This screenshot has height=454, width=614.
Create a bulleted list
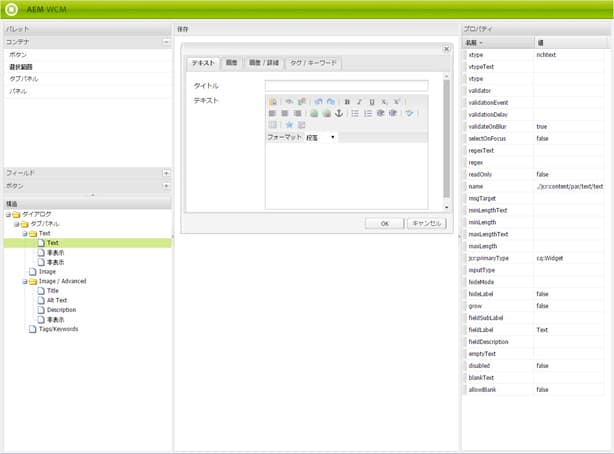[x=355, y=113]
